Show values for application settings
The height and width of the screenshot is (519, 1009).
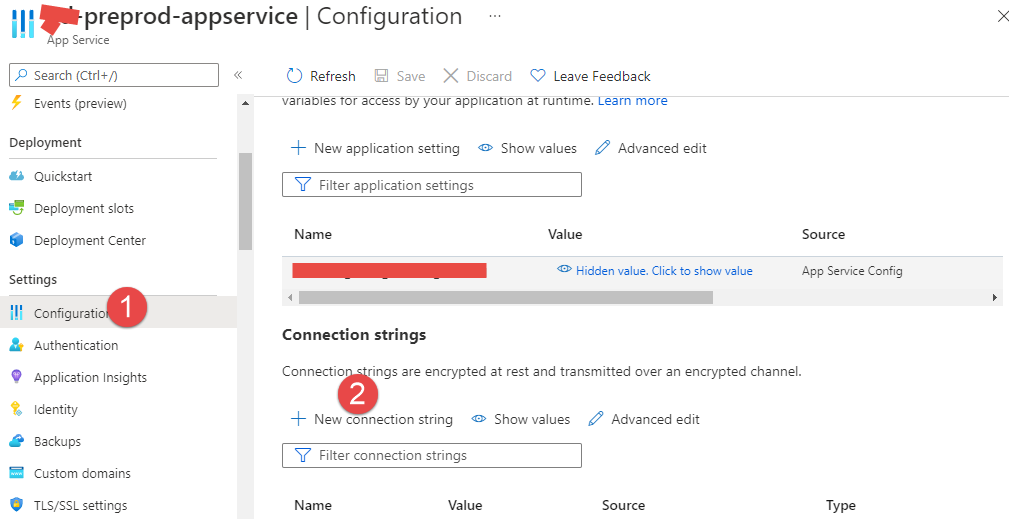[528, 148]
